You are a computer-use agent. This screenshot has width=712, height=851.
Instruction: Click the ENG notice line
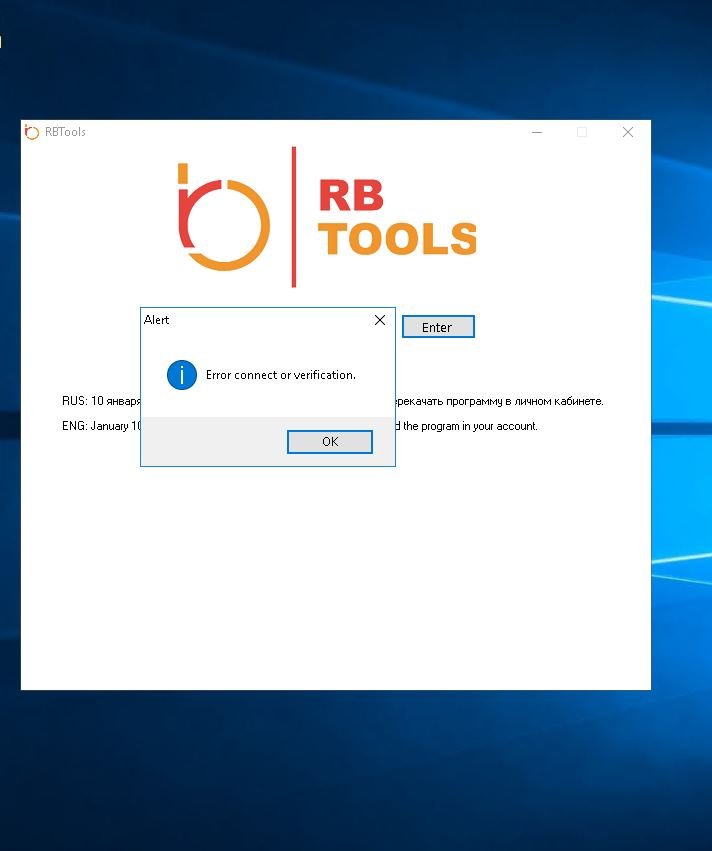coord(470,426)
